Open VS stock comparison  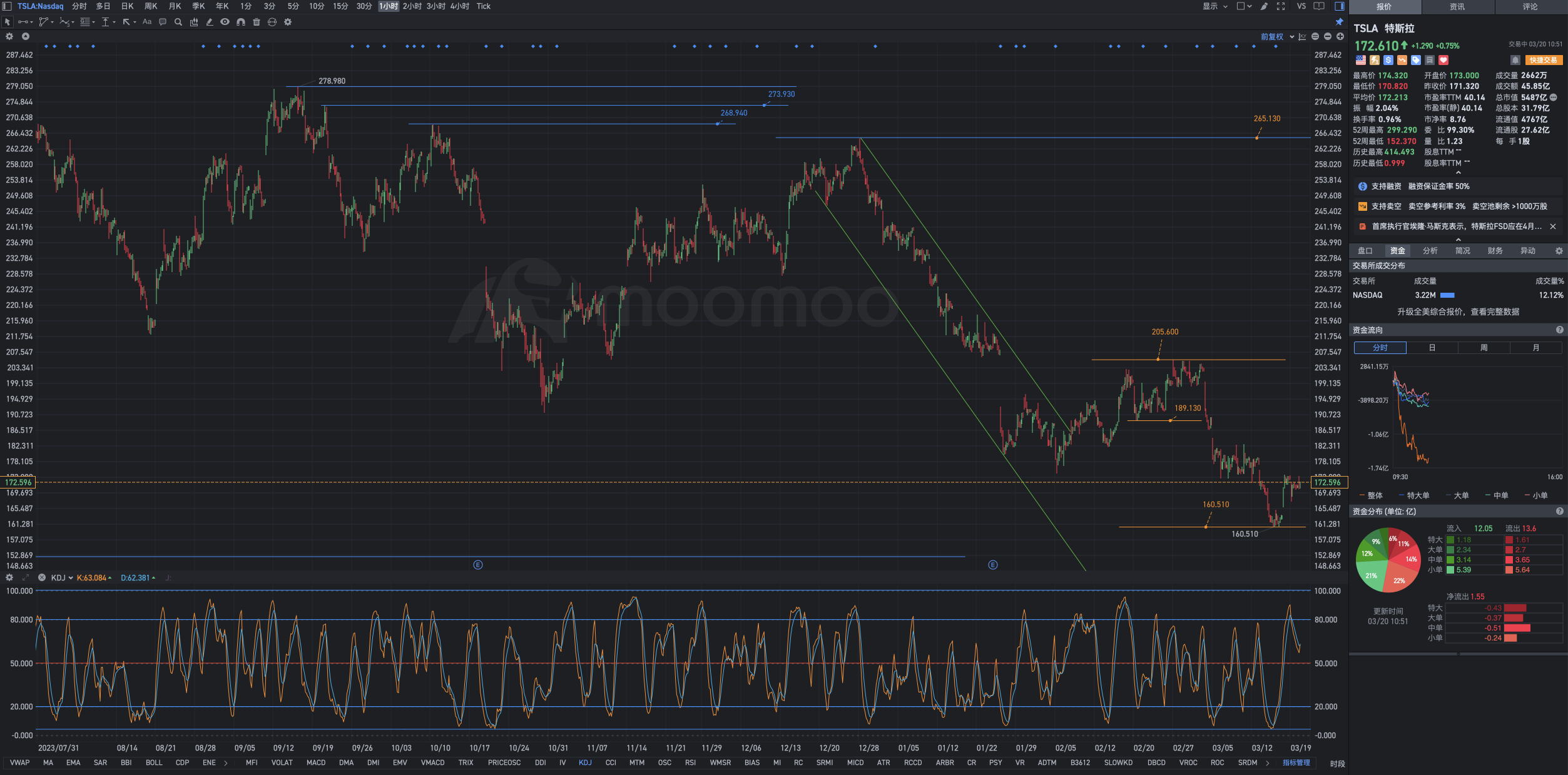click(x=1301, y=6)
